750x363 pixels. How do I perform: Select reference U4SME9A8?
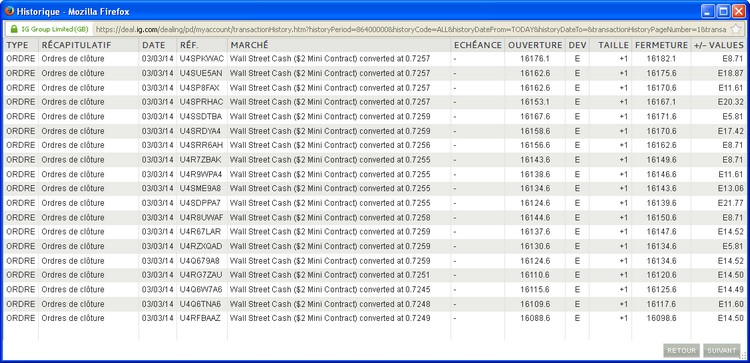pos(200,188)
